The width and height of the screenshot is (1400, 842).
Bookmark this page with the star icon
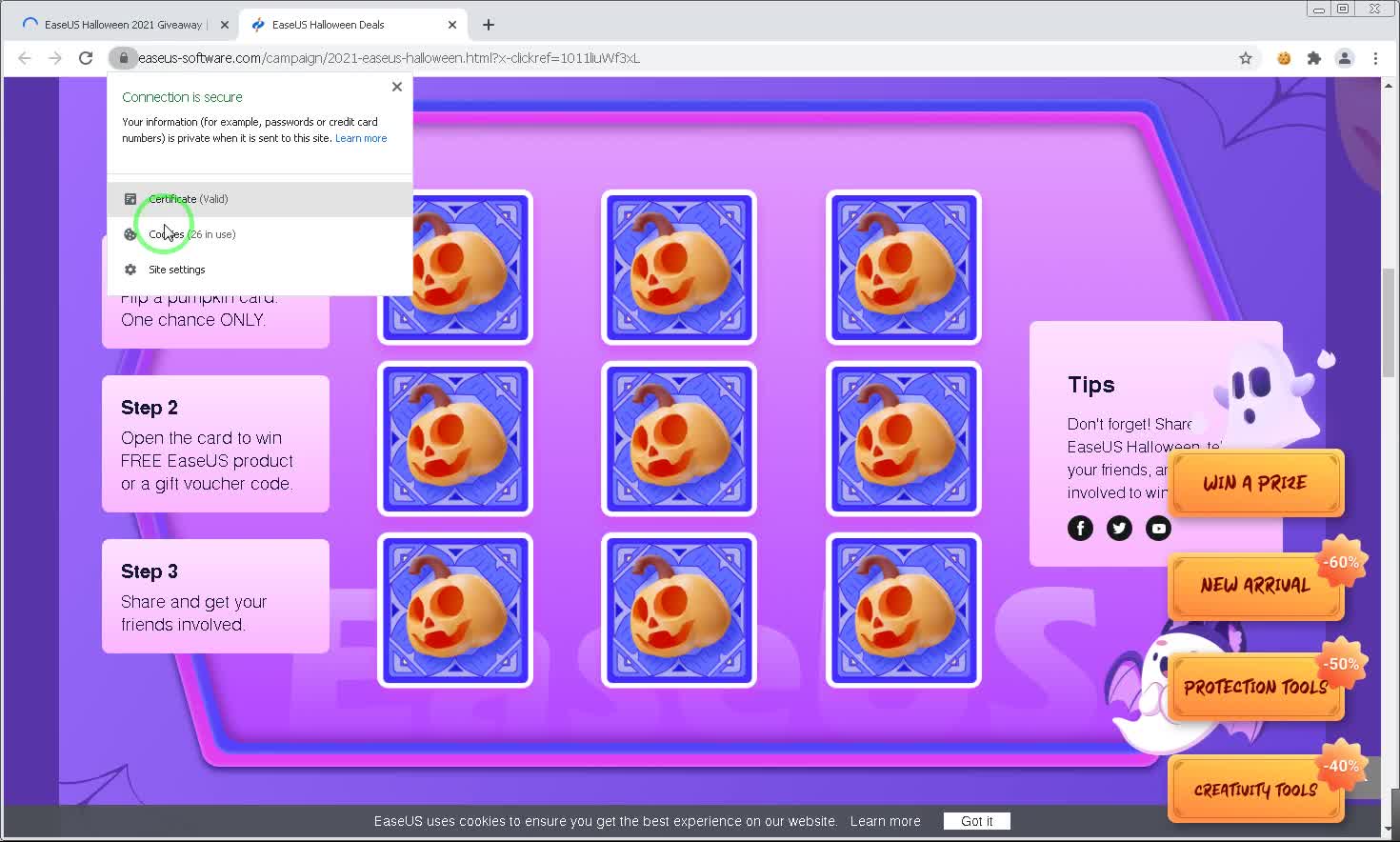click(1246, 58)
